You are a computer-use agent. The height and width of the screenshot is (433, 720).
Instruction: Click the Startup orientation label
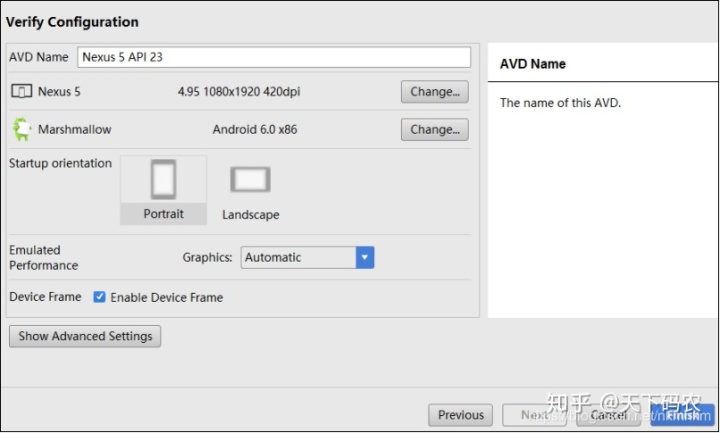click(60, 163)
